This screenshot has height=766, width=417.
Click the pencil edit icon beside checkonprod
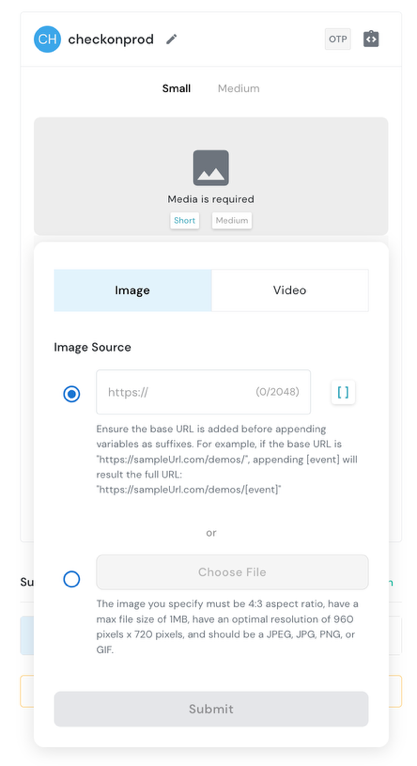point(171,39)
